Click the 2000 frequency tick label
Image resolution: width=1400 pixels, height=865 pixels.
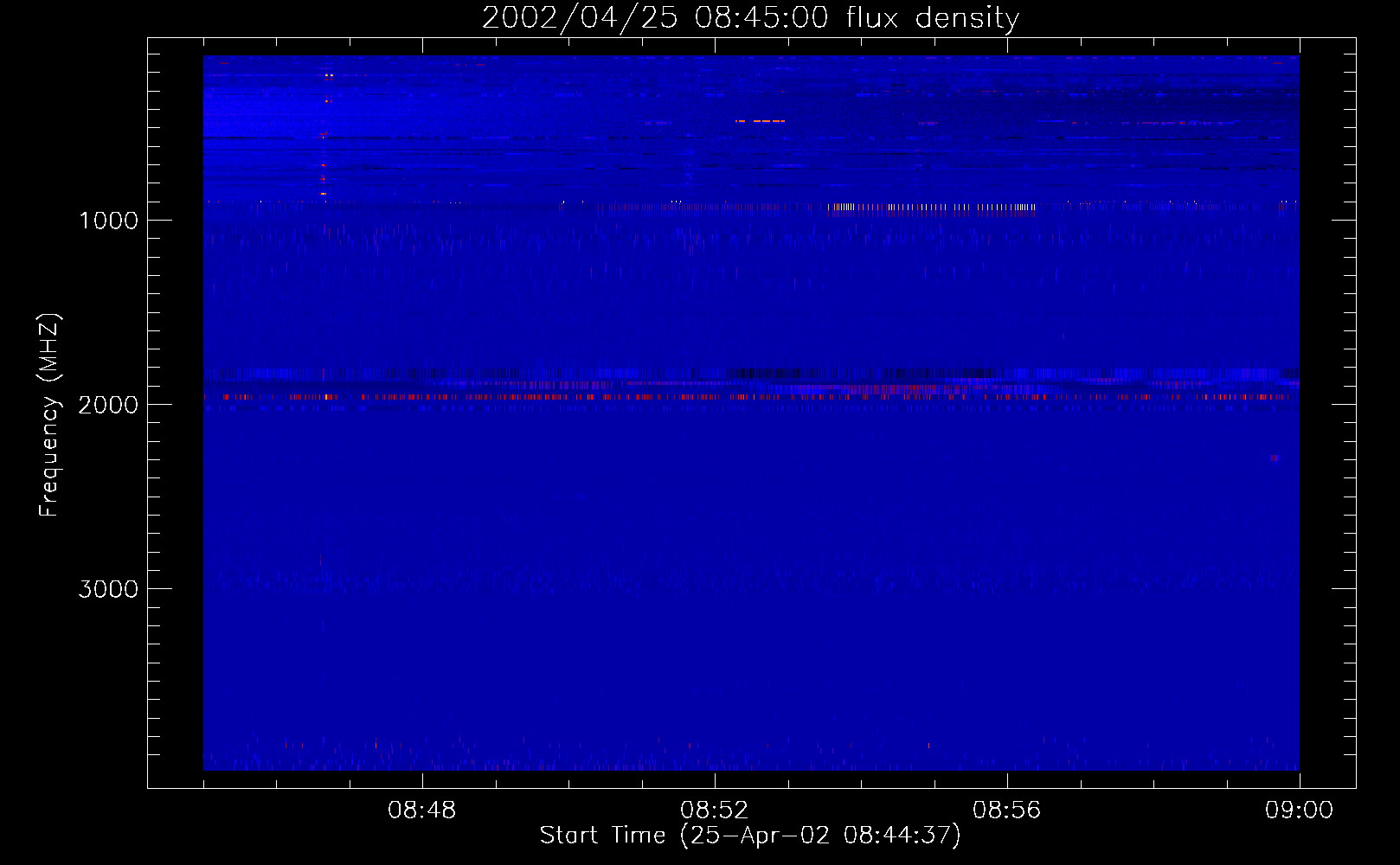click(108, 405)
